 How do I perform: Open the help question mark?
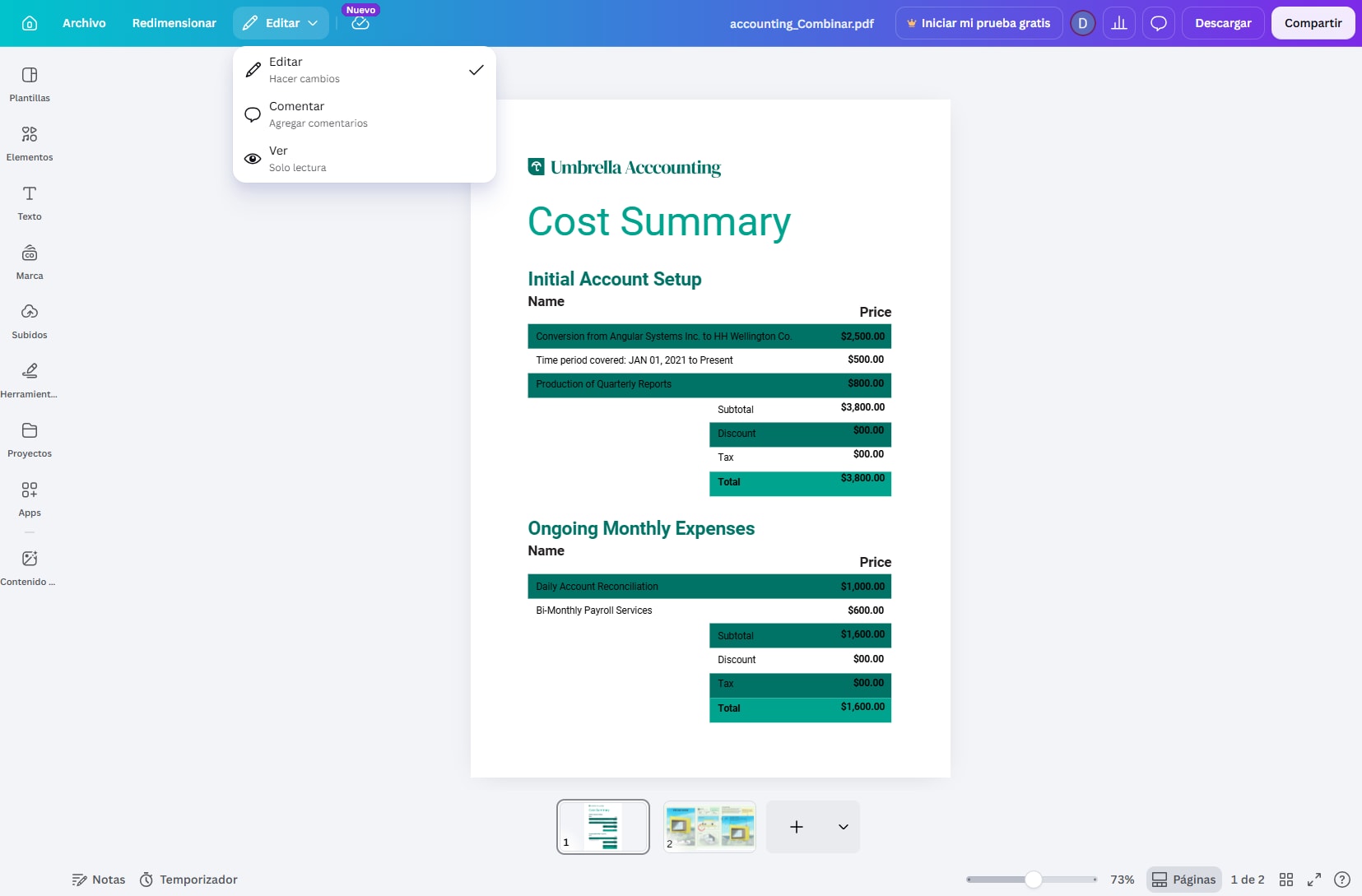coord(1342,880)
